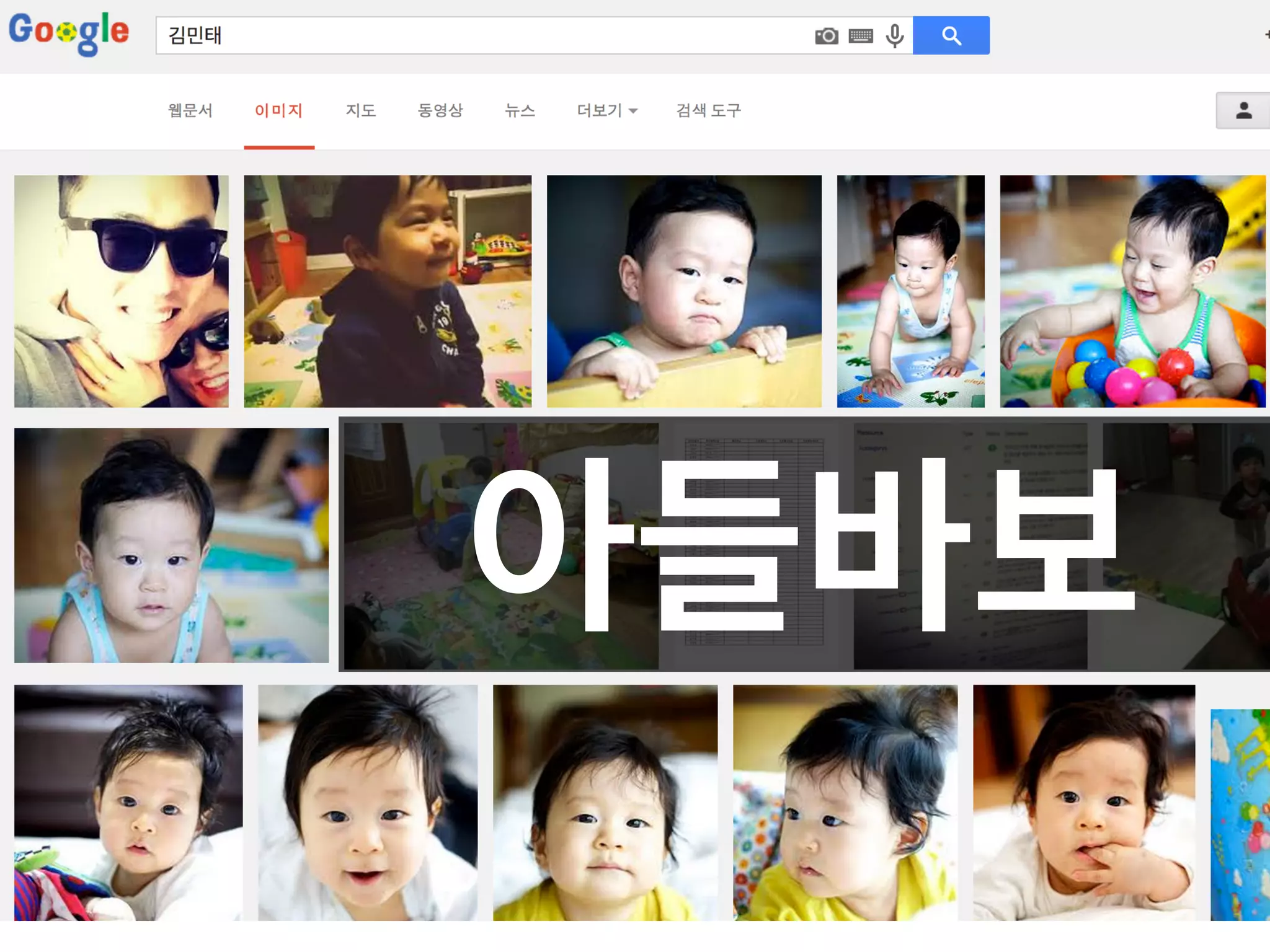Open the 뉴스 tab
The image size is (1270, 952).
point(520,110)
